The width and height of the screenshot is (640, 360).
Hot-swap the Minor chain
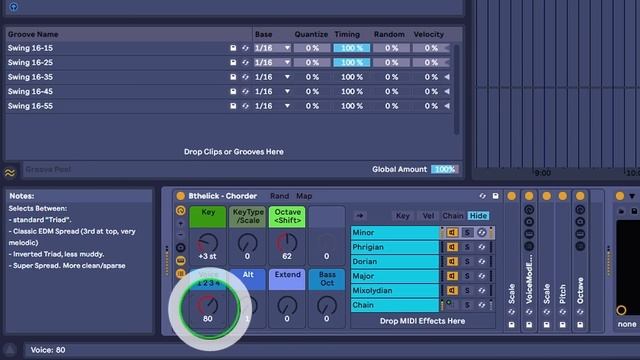pyautogui.click(x=482, y=233)
